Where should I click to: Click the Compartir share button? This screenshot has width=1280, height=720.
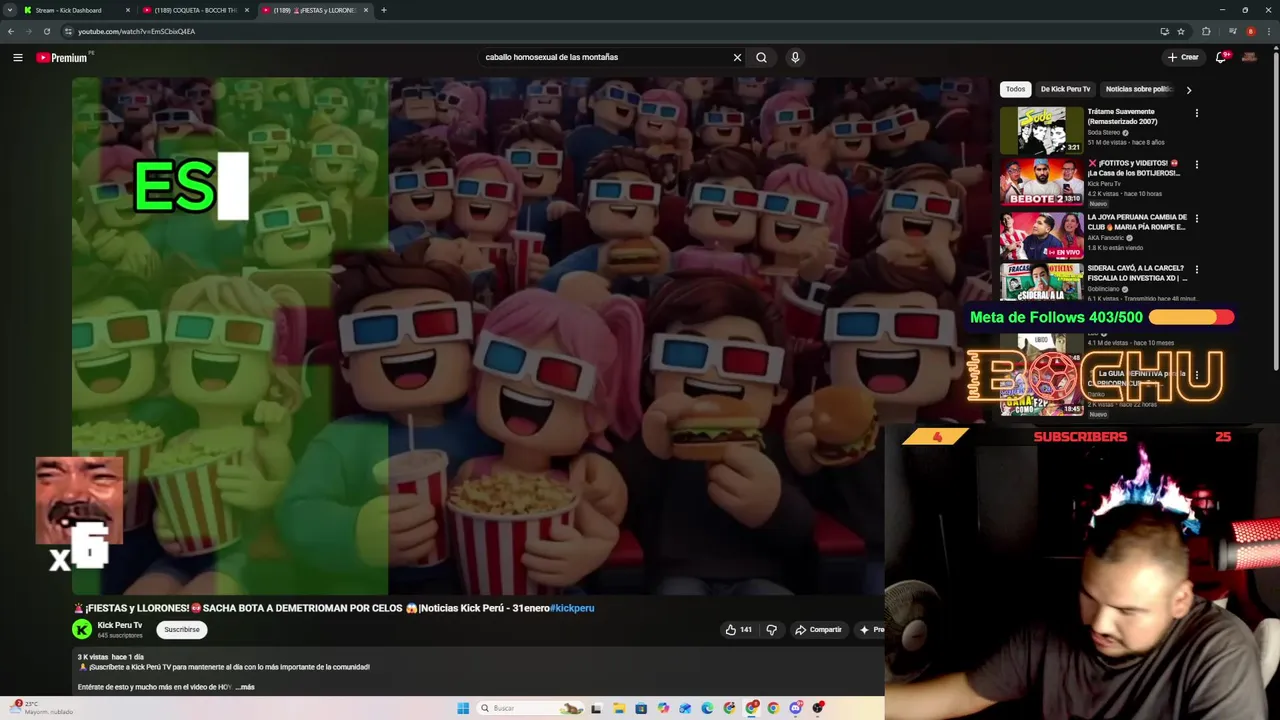[x=818, y=630]
